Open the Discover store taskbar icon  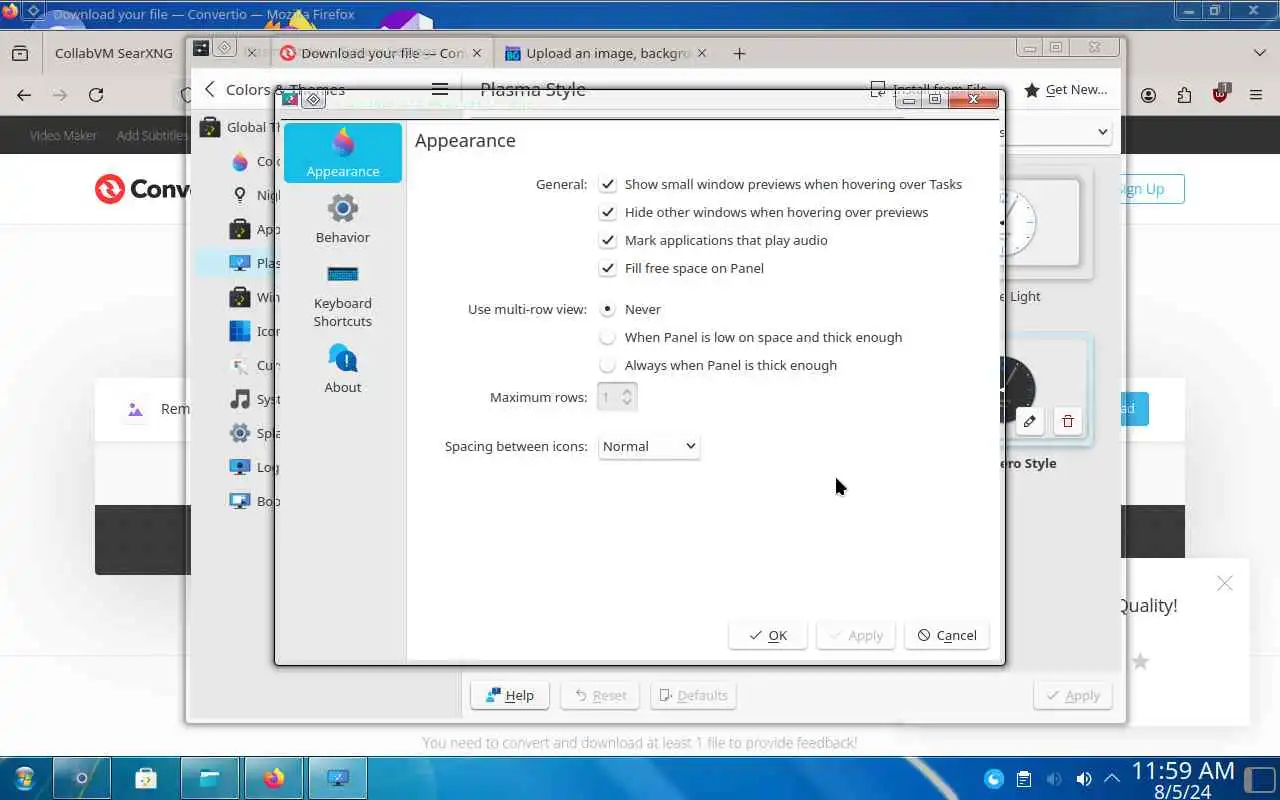pos(146,778)
